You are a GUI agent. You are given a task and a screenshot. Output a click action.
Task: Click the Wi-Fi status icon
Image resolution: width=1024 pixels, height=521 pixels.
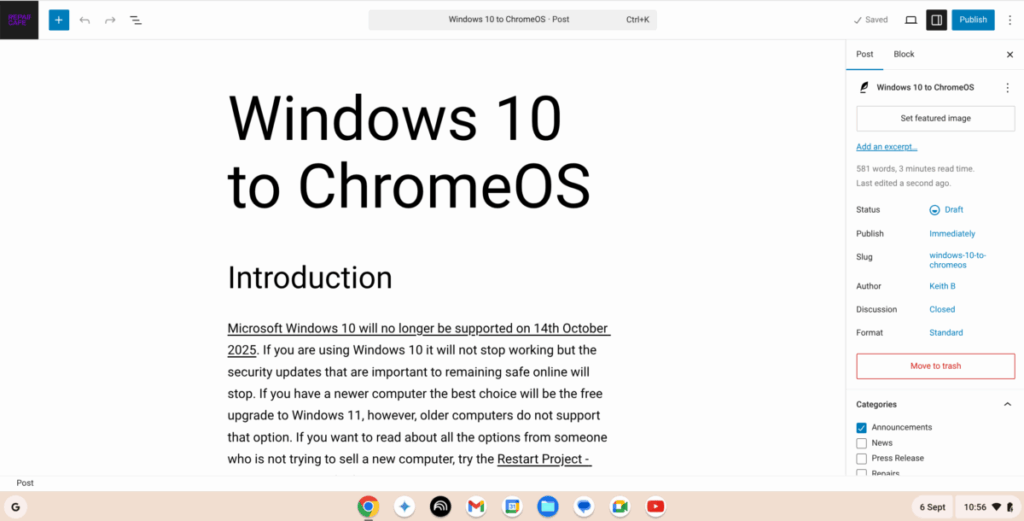click(997, 507)
